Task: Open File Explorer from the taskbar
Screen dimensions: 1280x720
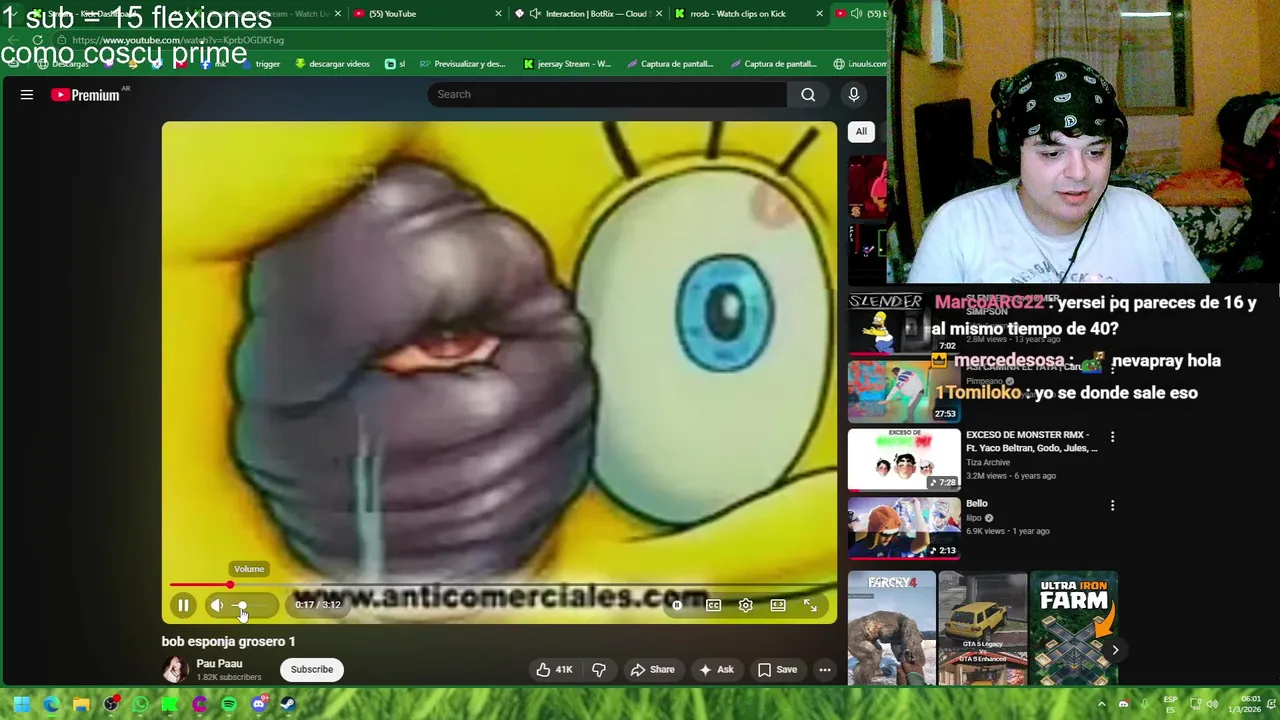Action: [81, 704]
